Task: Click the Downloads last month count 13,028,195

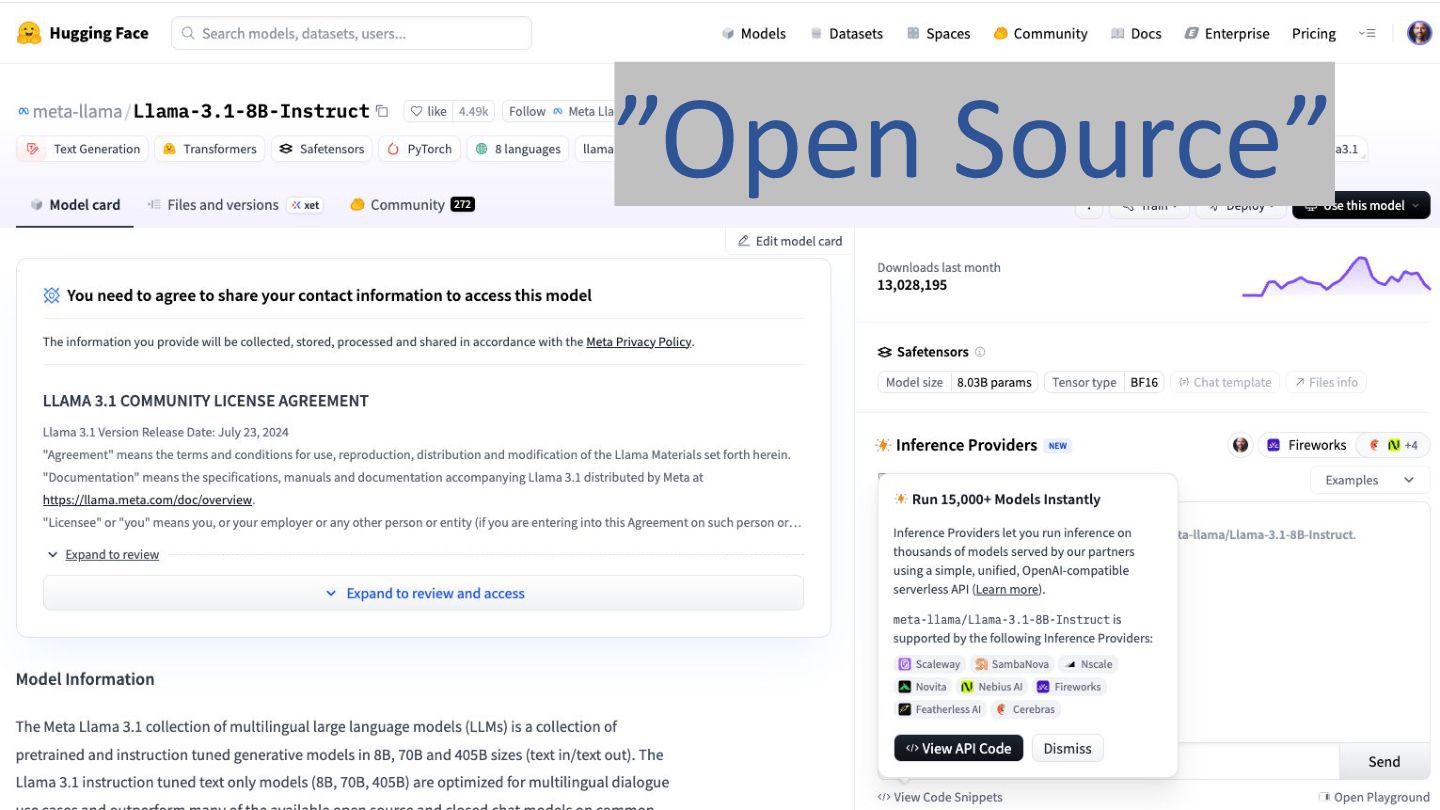Action: [912, 285]
